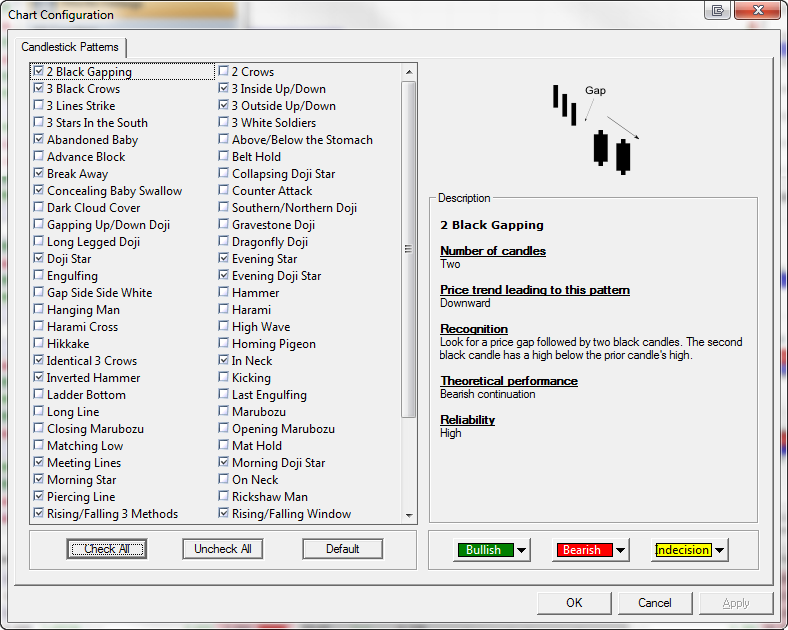Image resolution: width=788 pixels, height=630 pixels.
Task: Click the Uncheck All button
Action: tap(223, 549)
